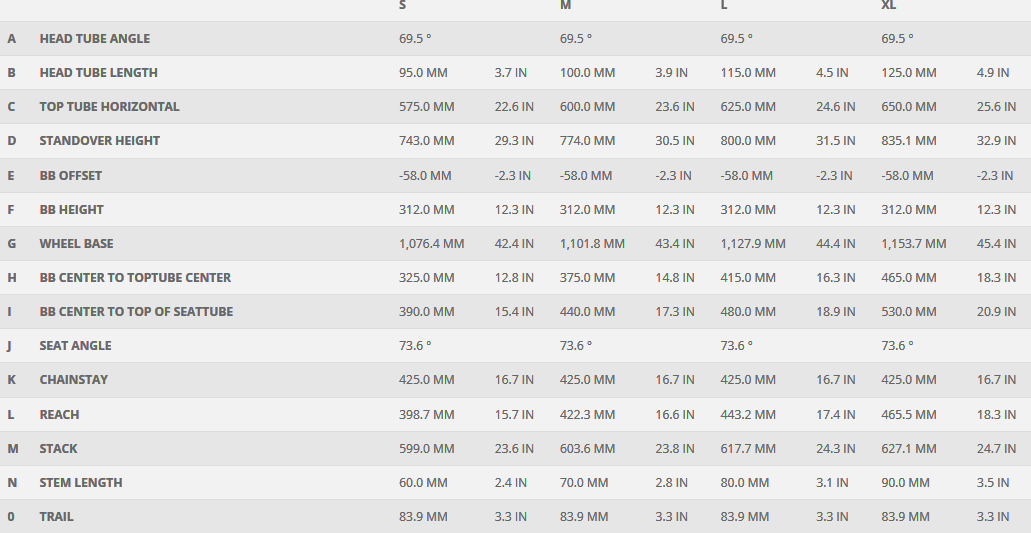
Task: Click the S size column header
Action: tap(402, 5)
